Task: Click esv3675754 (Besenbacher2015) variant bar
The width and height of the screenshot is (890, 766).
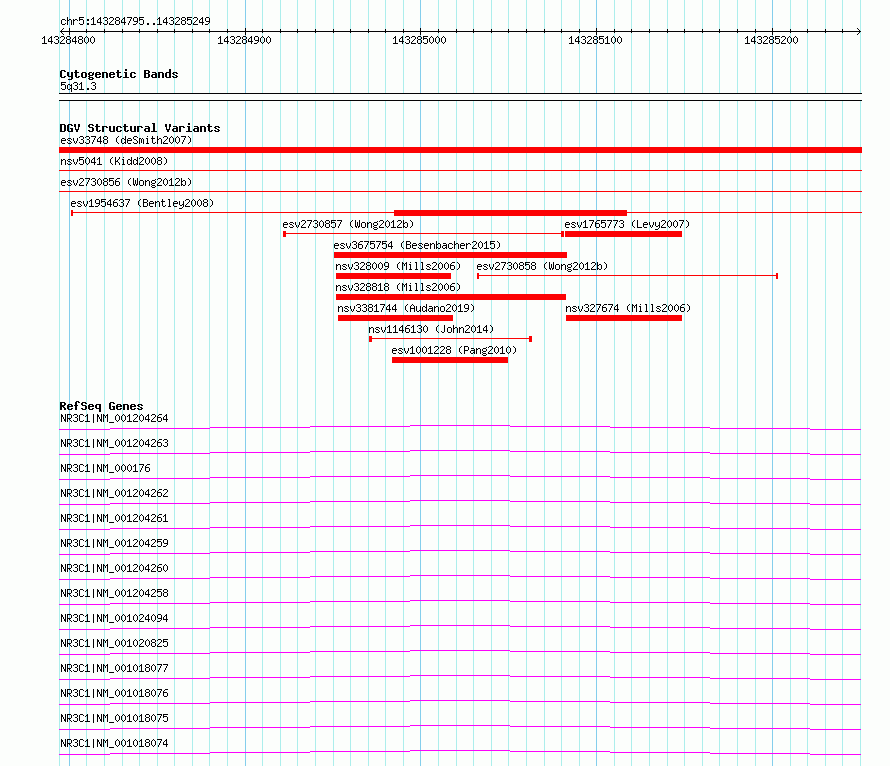Action: pos(450,255)
